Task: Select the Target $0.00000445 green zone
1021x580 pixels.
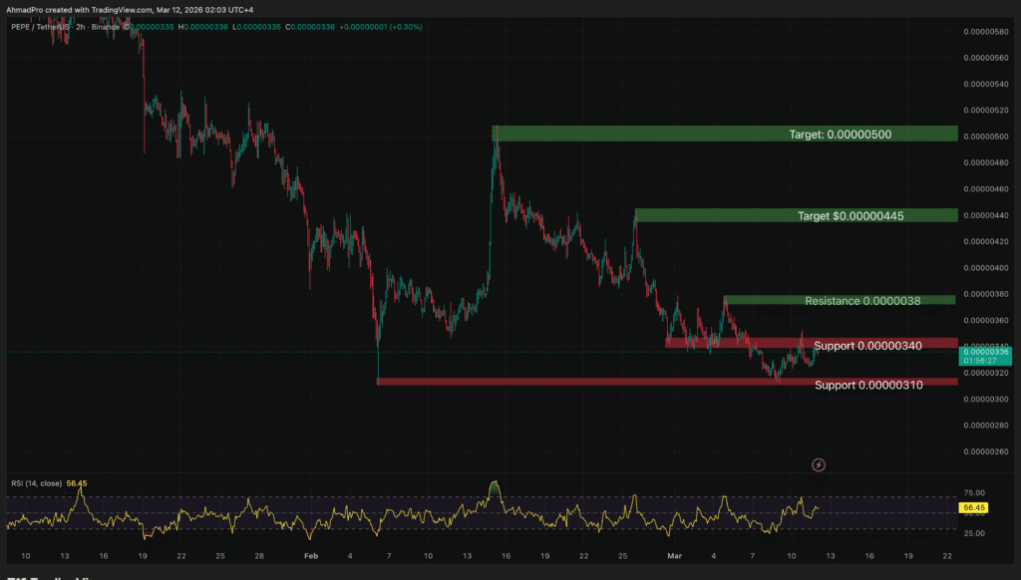Action: (x=795, y=215)
